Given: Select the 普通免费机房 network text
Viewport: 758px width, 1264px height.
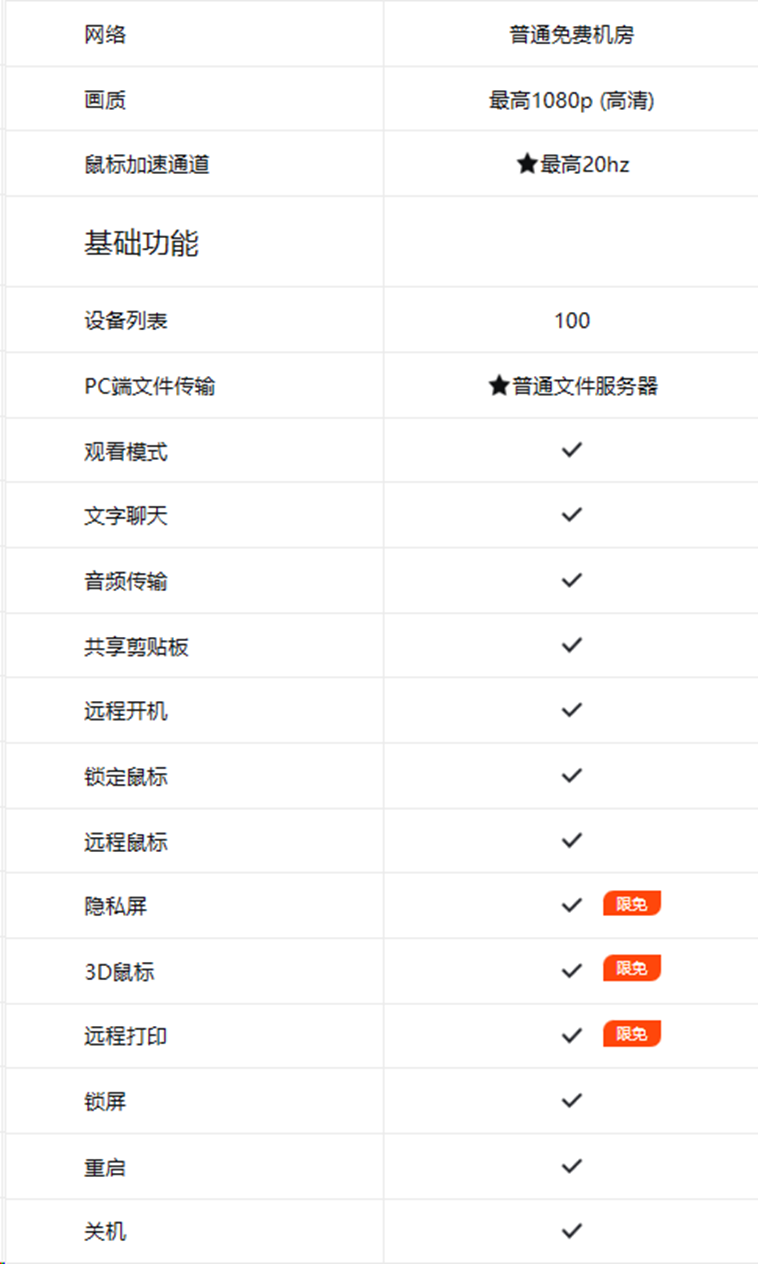Looking at the screenshot, I should pyautogui.click(x=572, y=35).
